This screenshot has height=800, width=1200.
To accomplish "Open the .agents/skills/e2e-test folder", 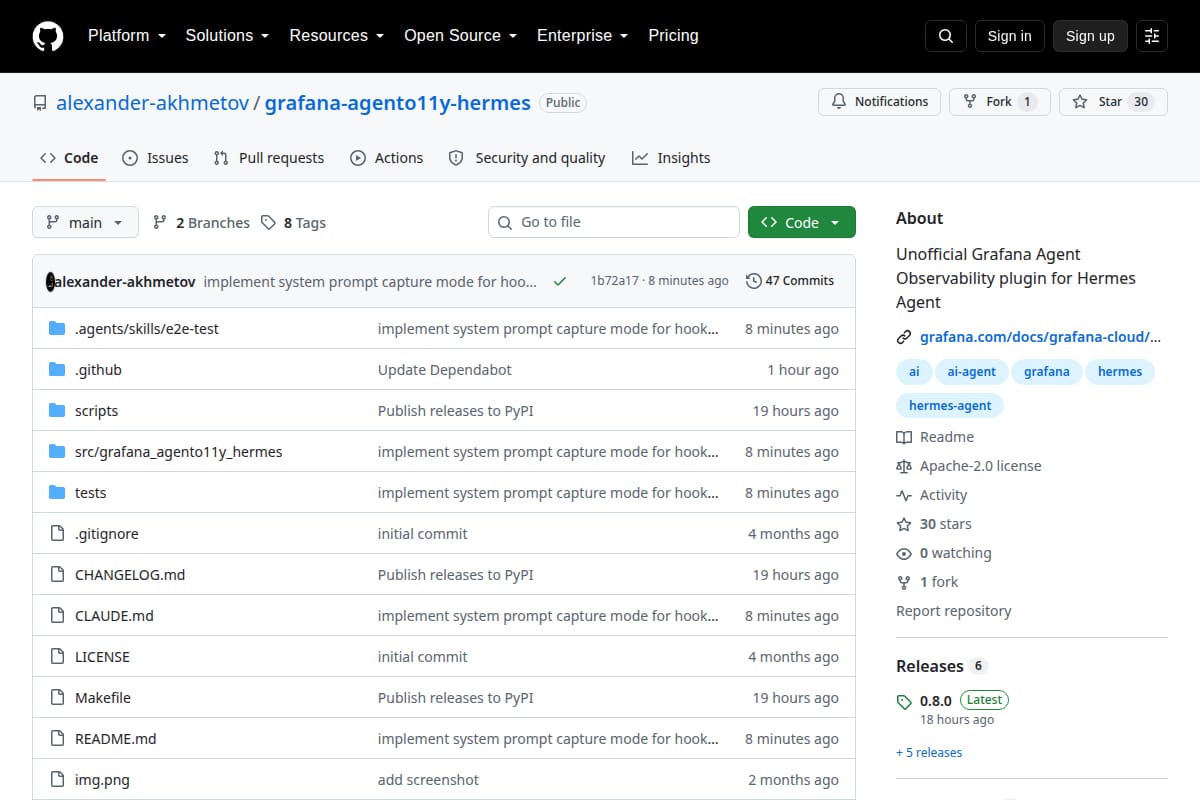I will coord(147,329).
